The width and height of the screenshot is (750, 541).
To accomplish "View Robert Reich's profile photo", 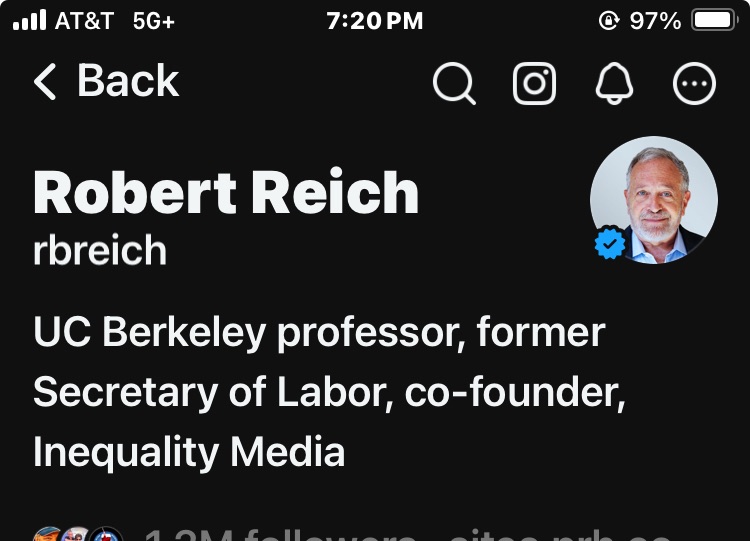I will point(654,199).
